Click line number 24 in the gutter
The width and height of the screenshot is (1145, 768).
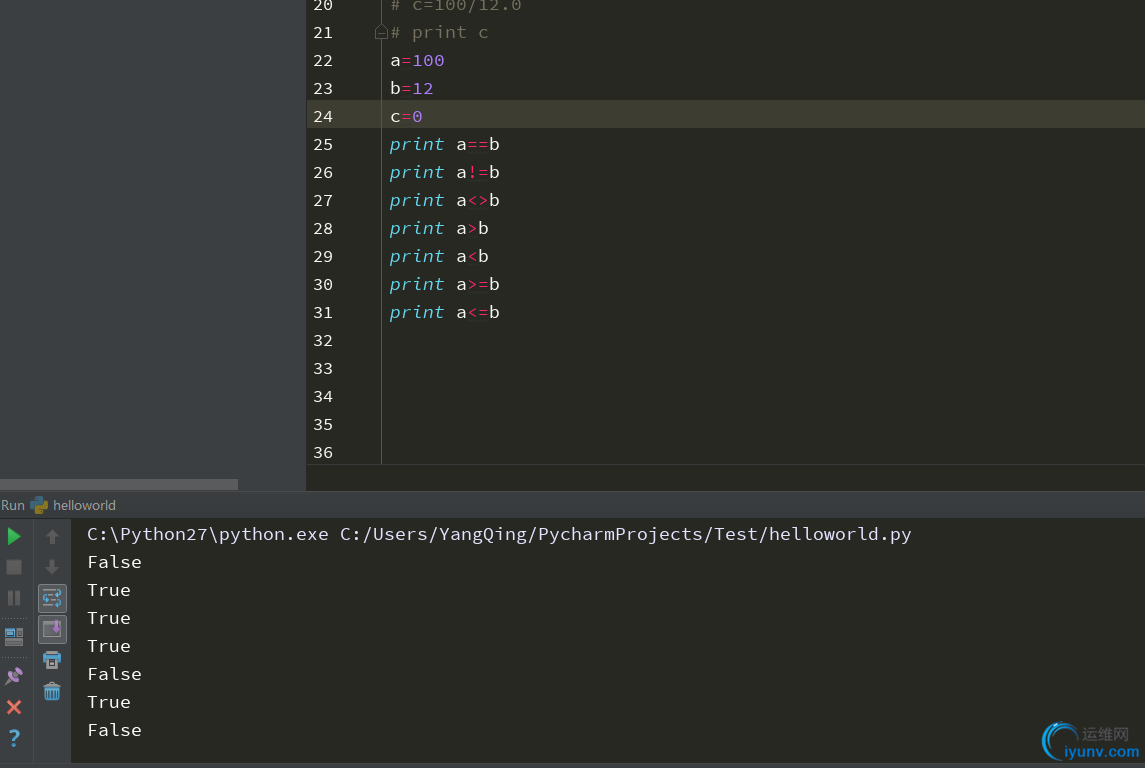tap(323, 117)
